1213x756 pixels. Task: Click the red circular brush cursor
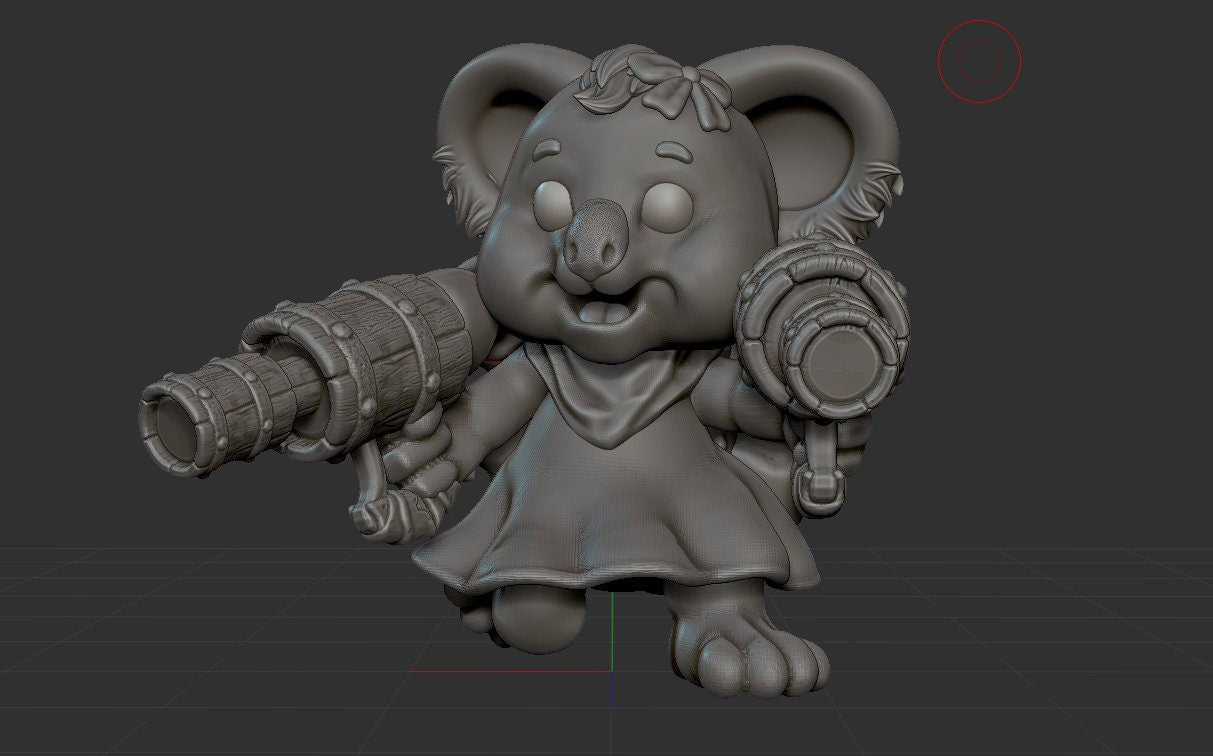[979, 61]
